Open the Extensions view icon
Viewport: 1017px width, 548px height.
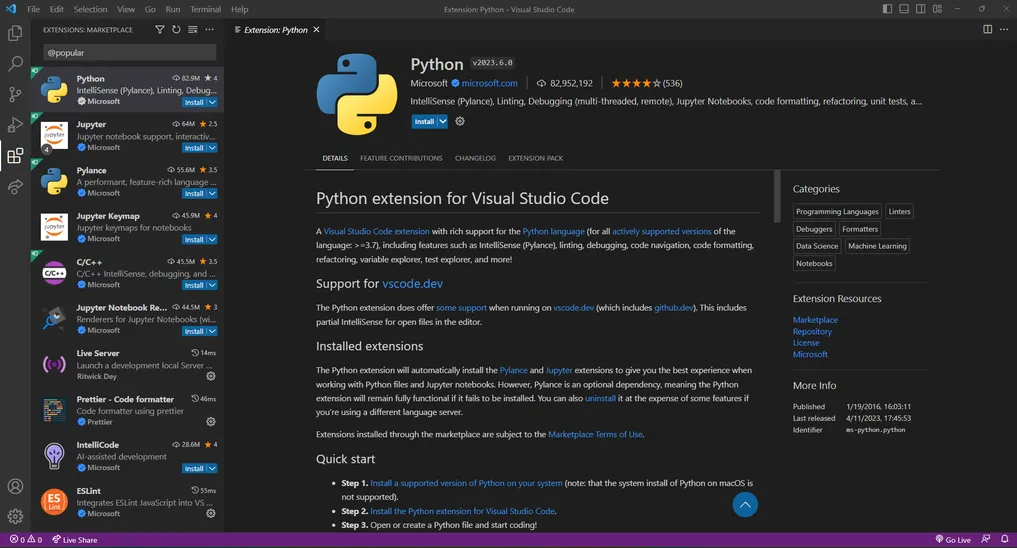click(15, 156)
